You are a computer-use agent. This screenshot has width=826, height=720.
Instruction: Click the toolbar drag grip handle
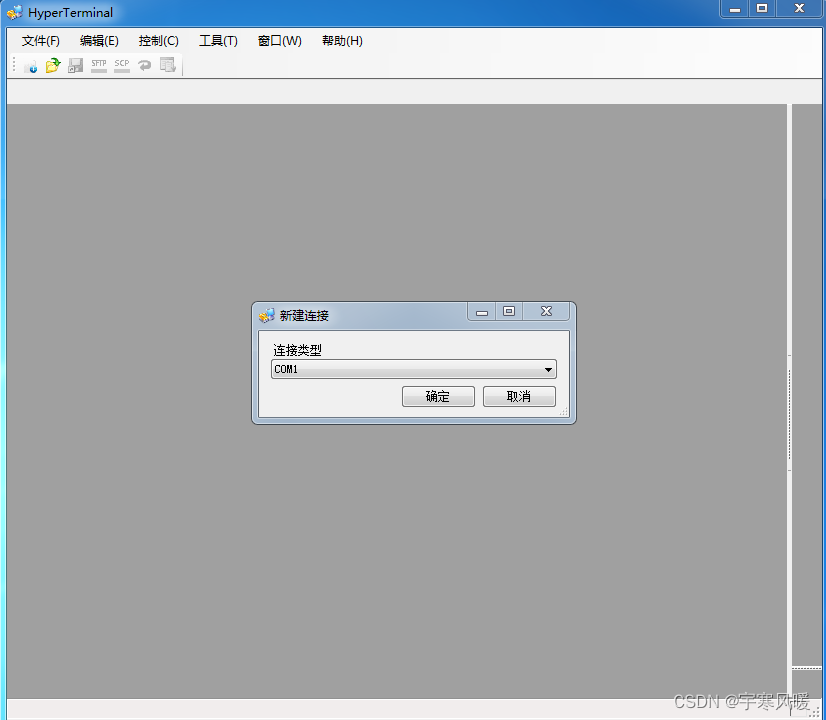click(x=14, y=65)
